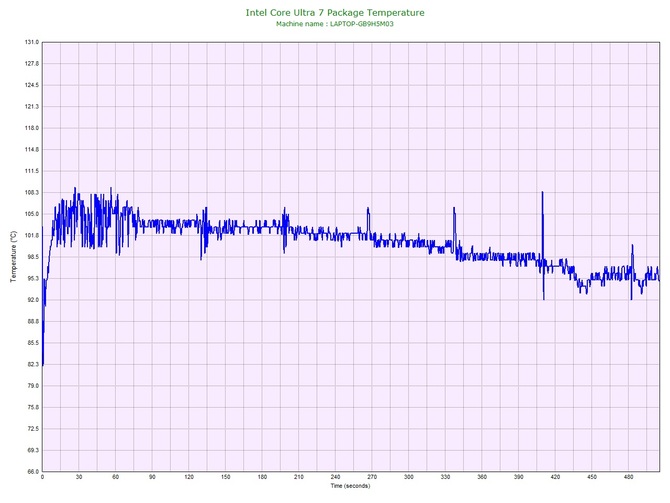Select the 330 seconds x-axis label
670x503 pixels.
click(445, 477)
